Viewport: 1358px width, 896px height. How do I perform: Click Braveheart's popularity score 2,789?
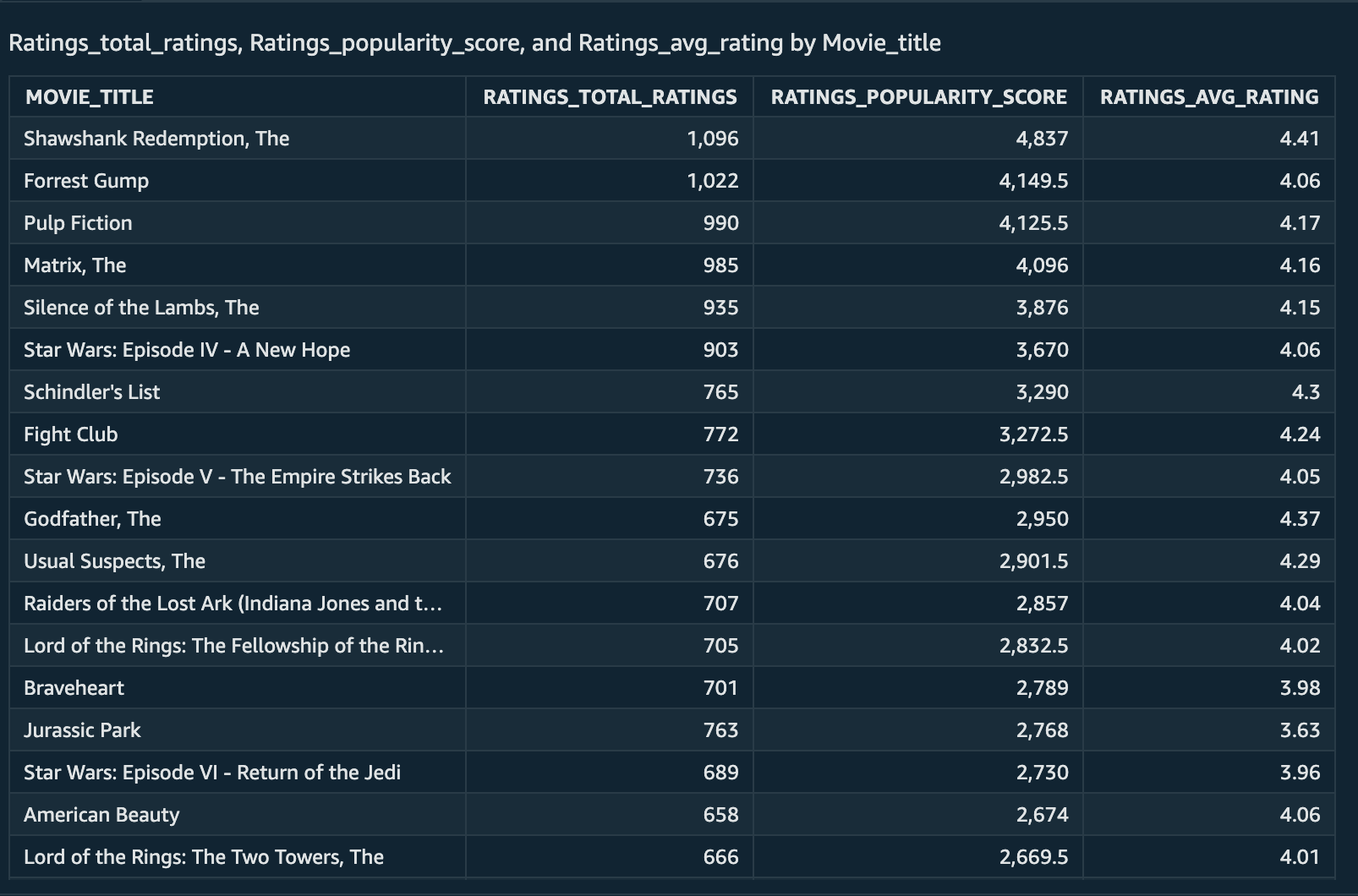(x=1042, y=688)
